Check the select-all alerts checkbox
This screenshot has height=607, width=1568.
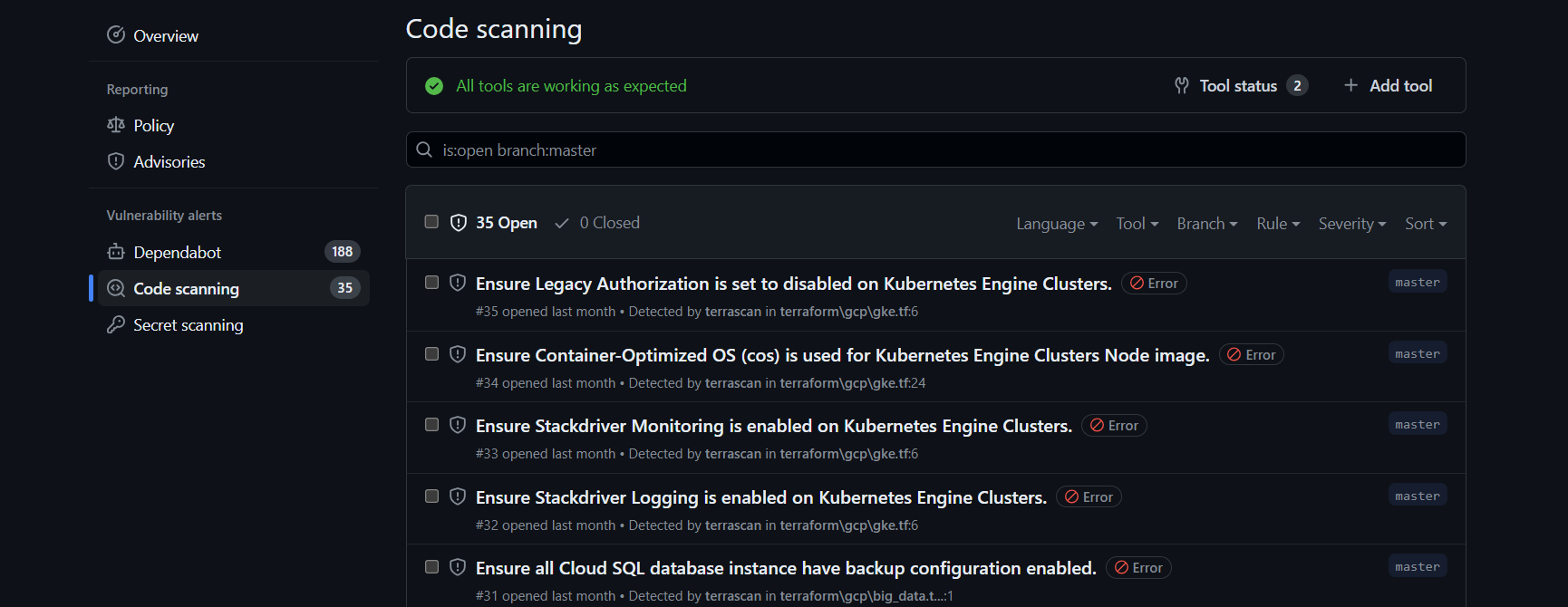click(x=431, y=222)
